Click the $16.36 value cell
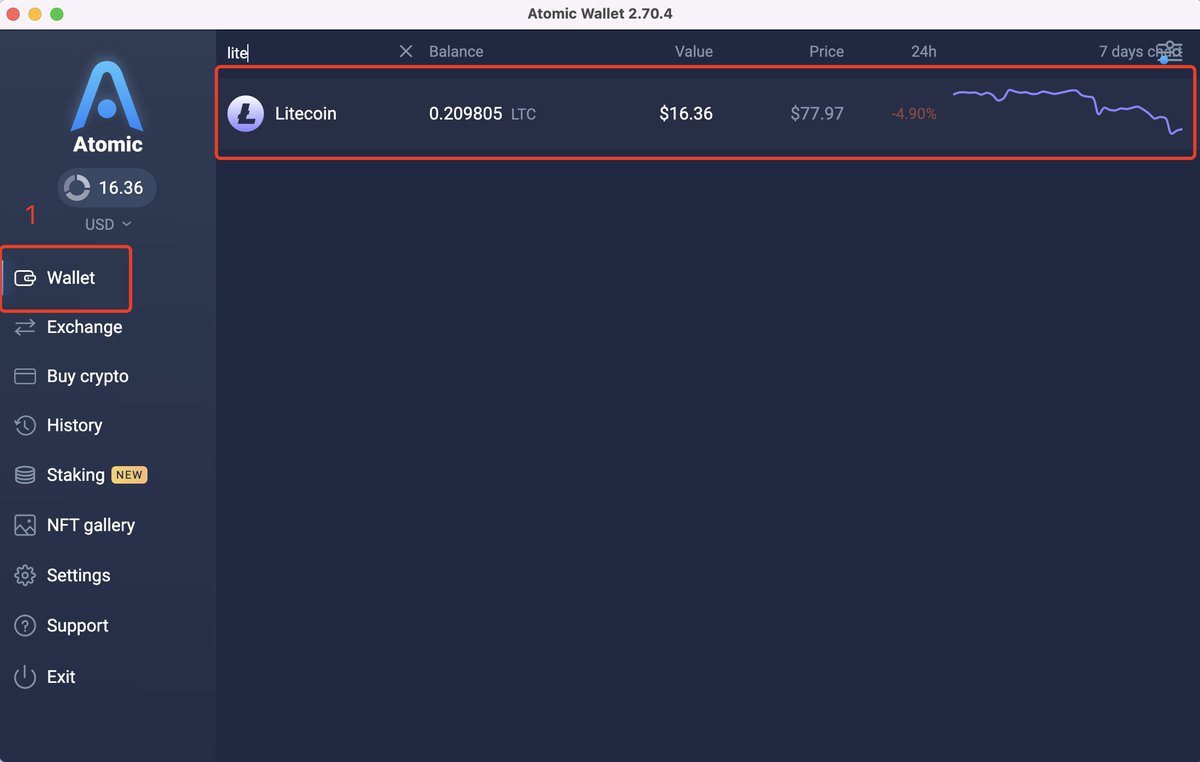Screen dimensions: 1200x762 [686, 114]
